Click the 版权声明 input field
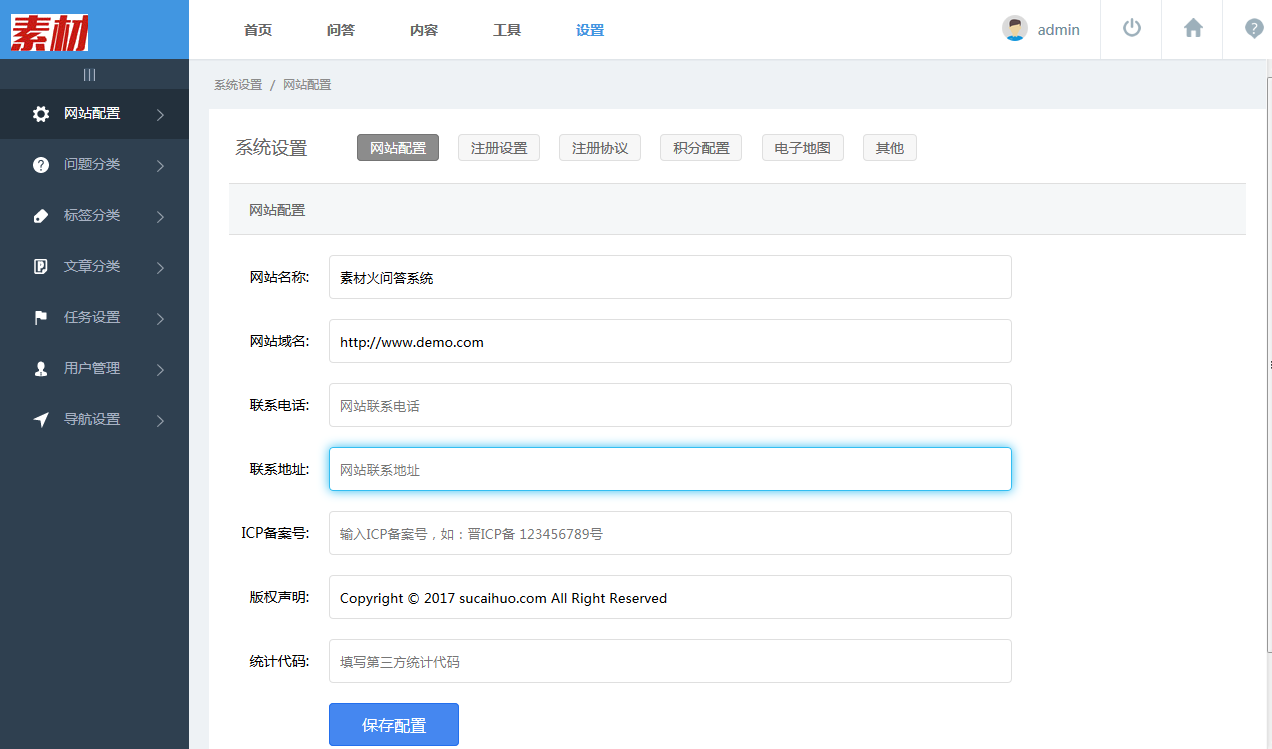Image resolution: width=1272 pixels, height=749 pixels. click(x=670, y=597)
